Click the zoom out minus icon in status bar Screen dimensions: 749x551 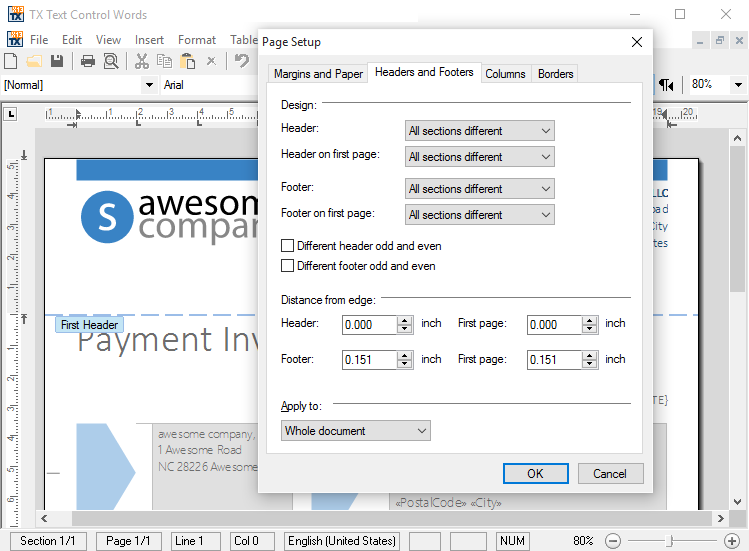[613, 541]
